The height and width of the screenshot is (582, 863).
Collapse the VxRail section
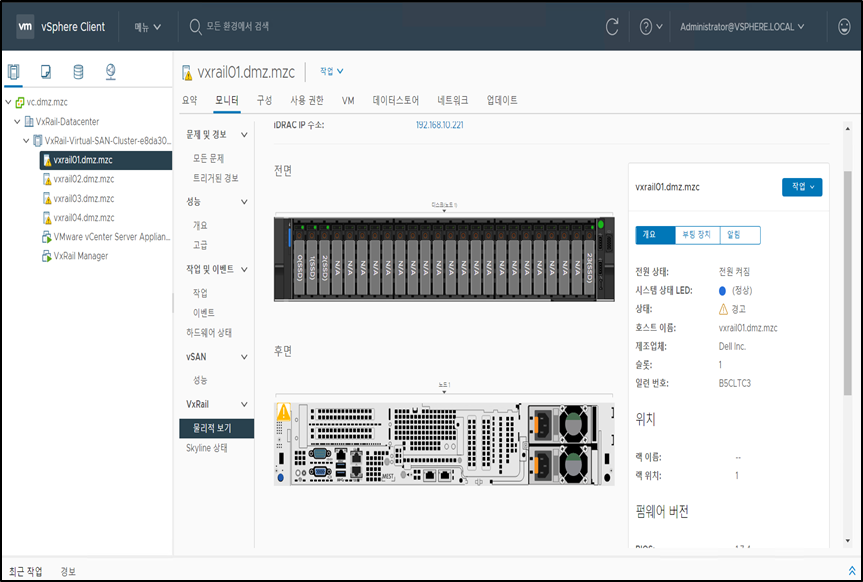(x=244, y=404)
